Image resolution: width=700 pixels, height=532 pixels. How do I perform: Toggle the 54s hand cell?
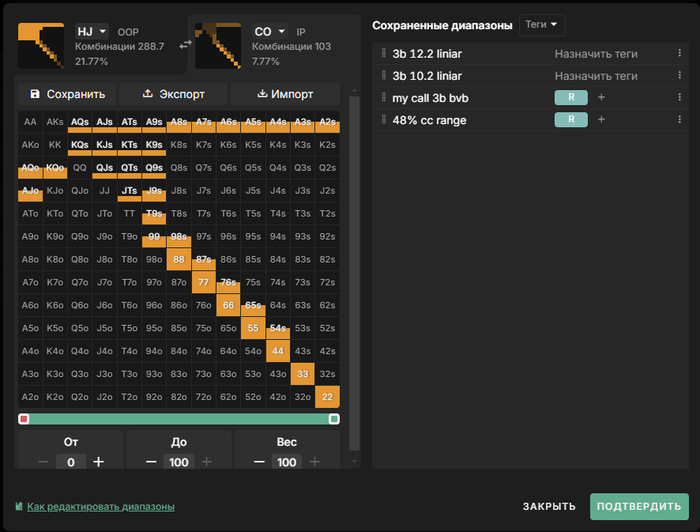pos(278,328)
